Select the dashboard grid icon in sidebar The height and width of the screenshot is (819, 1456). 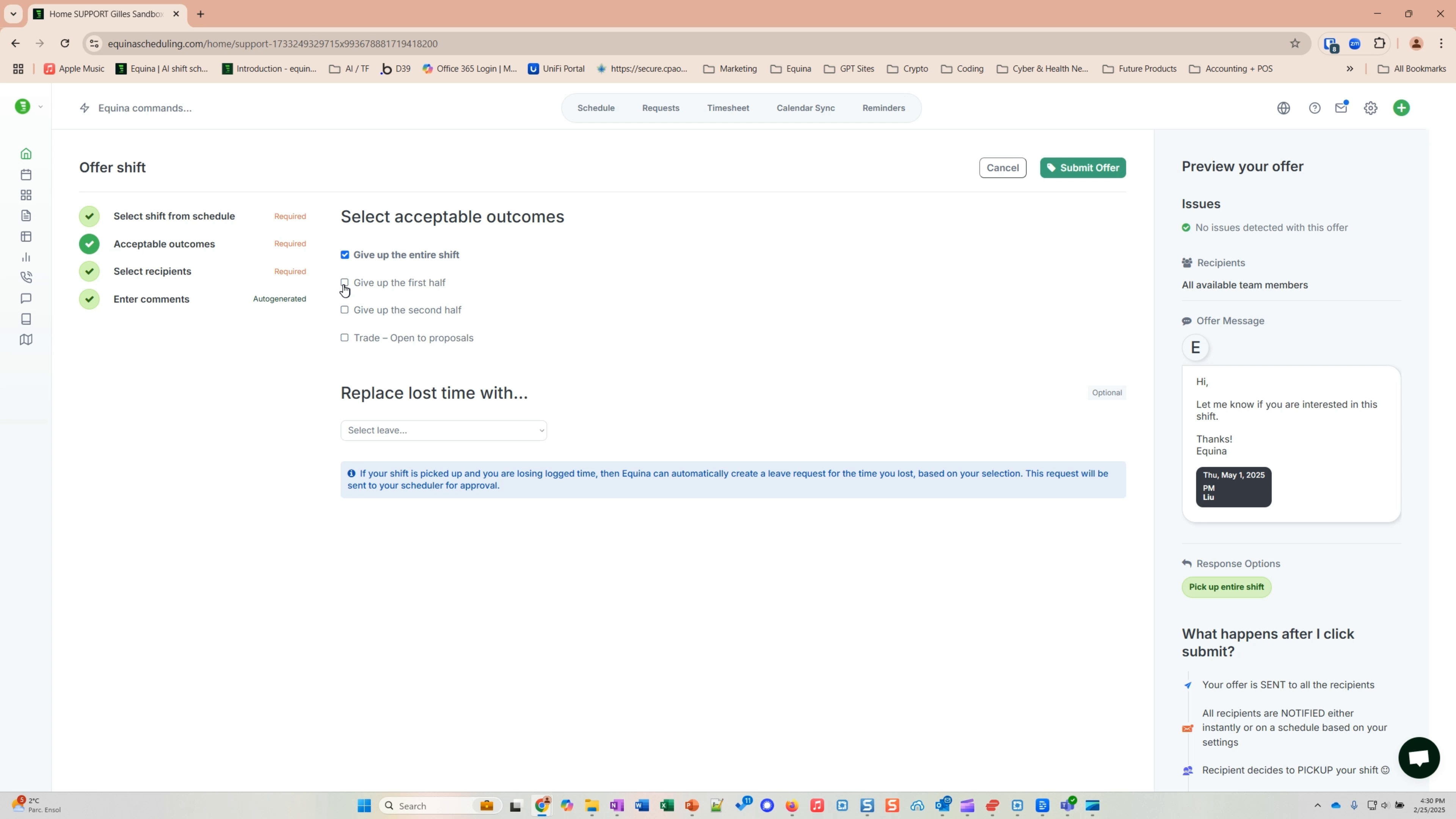(x=26, y=195)
